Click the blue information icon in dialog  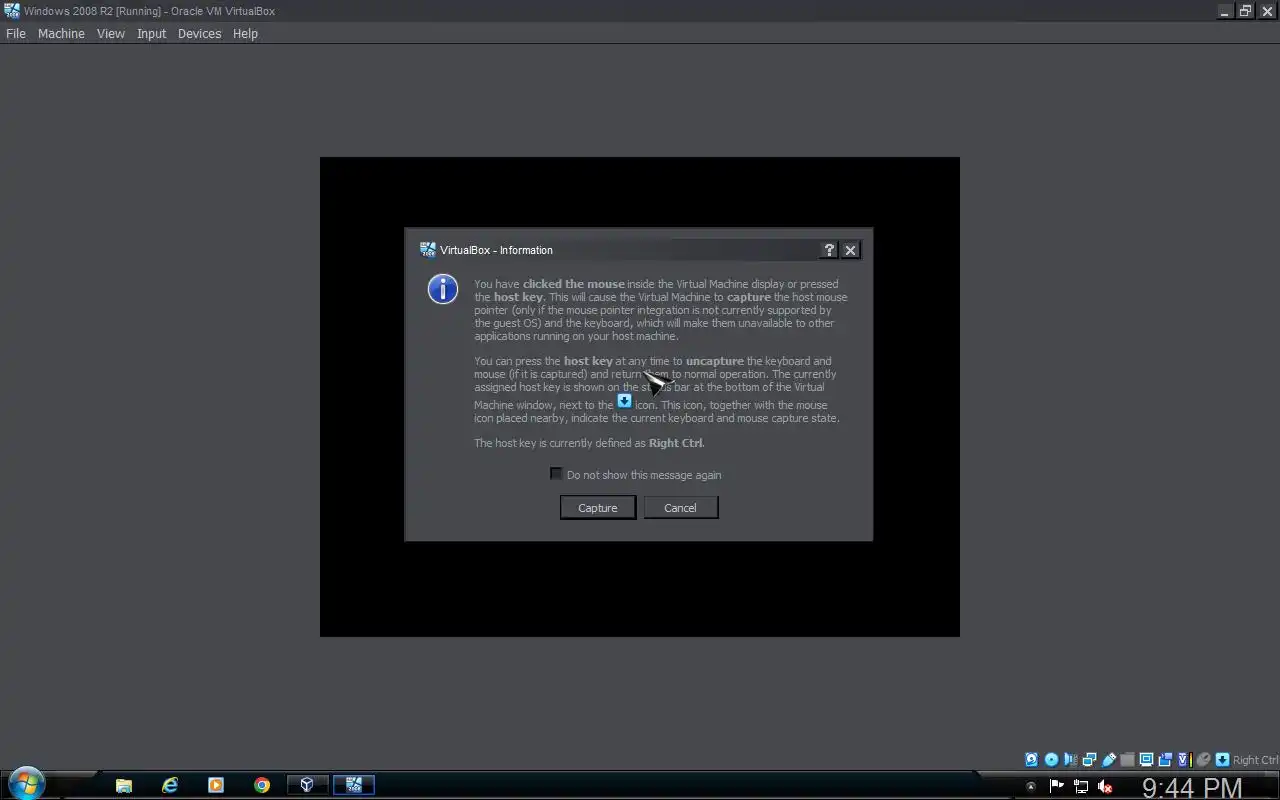[442, 289]
